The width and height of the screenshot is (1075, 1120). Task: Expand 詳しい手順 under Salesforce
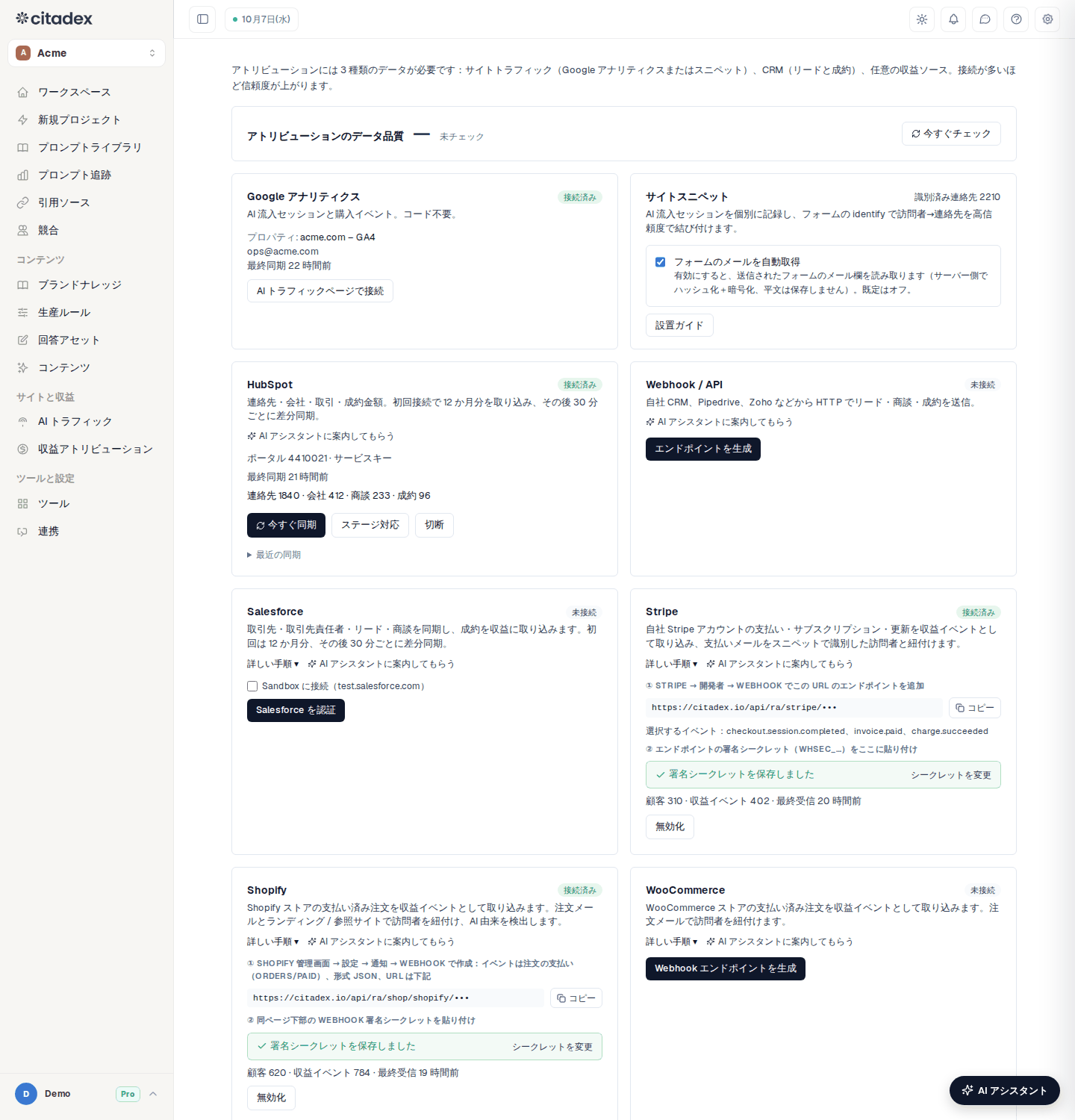point(273,664)
